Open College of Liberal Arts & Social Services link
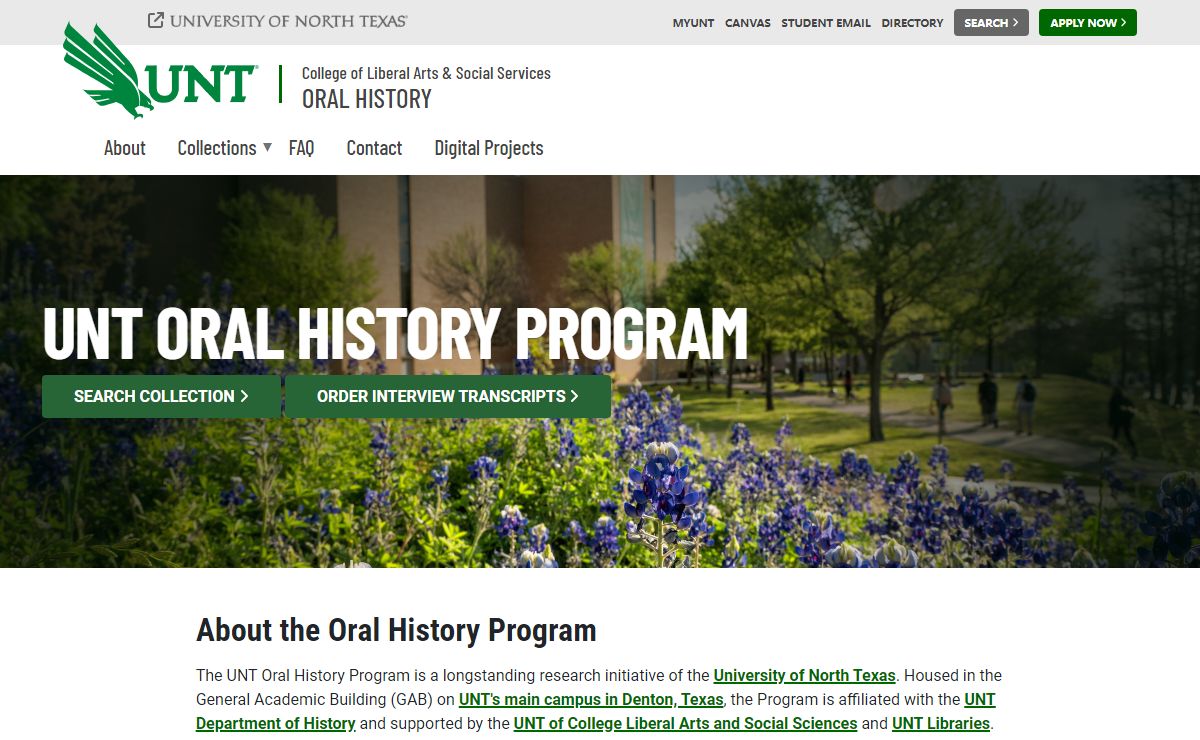This screenshot has height=740, width=1200. 426,73
